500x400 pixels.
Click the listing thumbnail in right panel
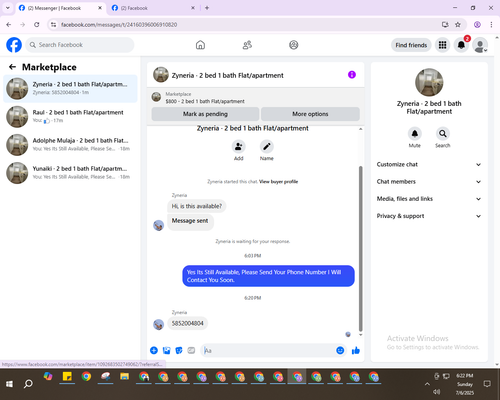coord(429,82)
